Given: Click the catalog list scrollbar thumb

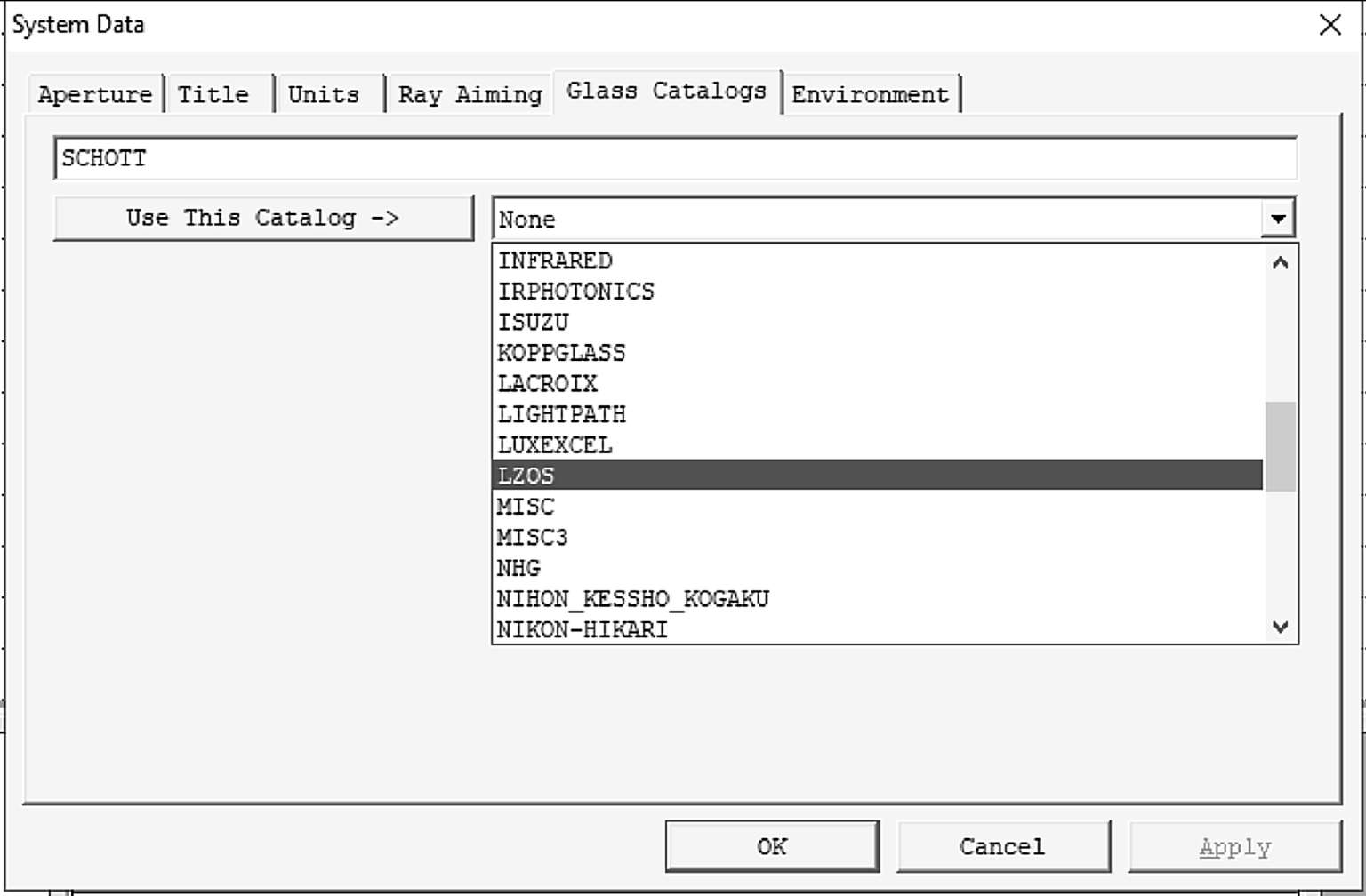Looking at the screenshot, I should coord(1280,446).
